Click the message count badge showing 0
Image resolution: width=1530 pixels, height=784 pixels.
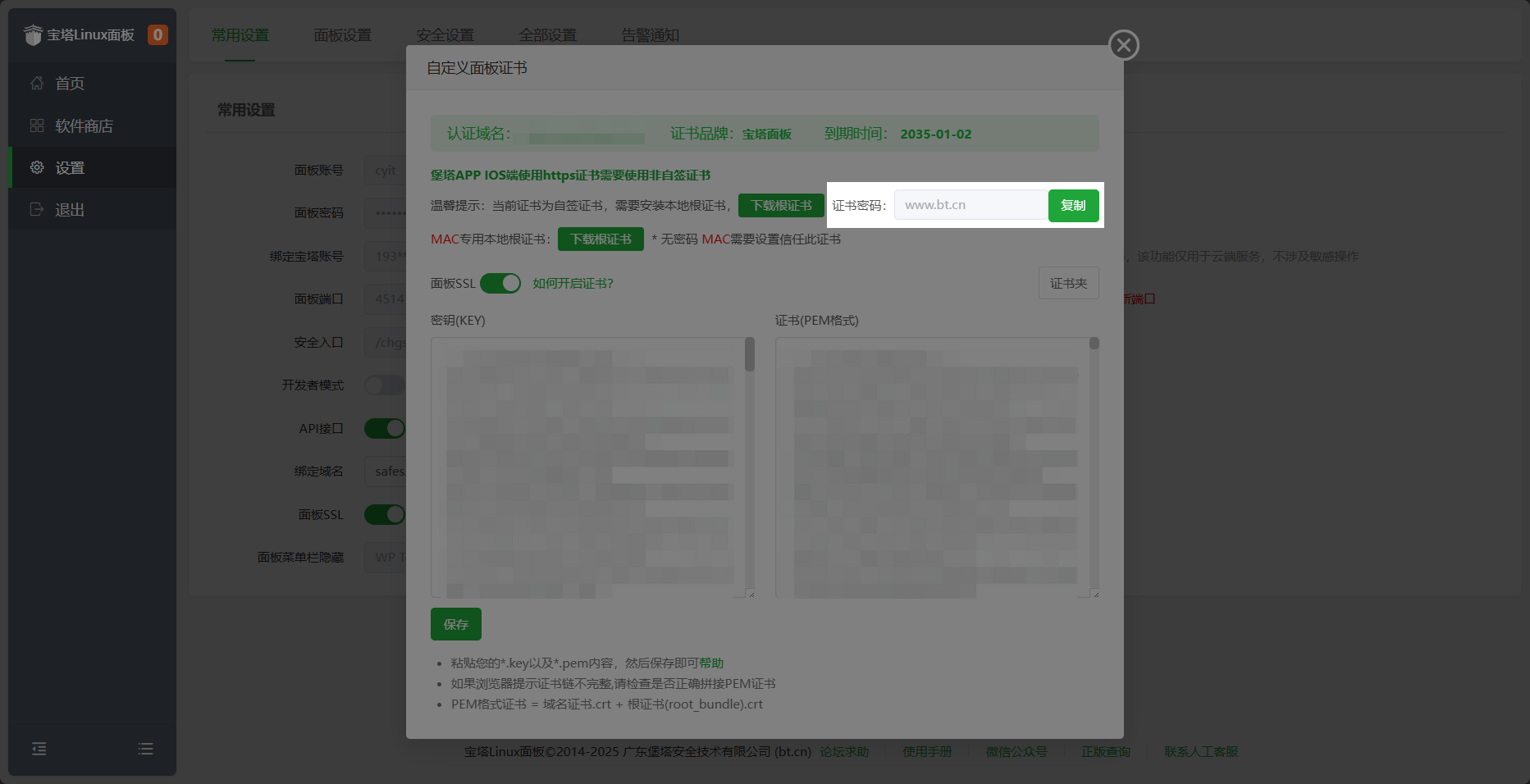point(158,34)
